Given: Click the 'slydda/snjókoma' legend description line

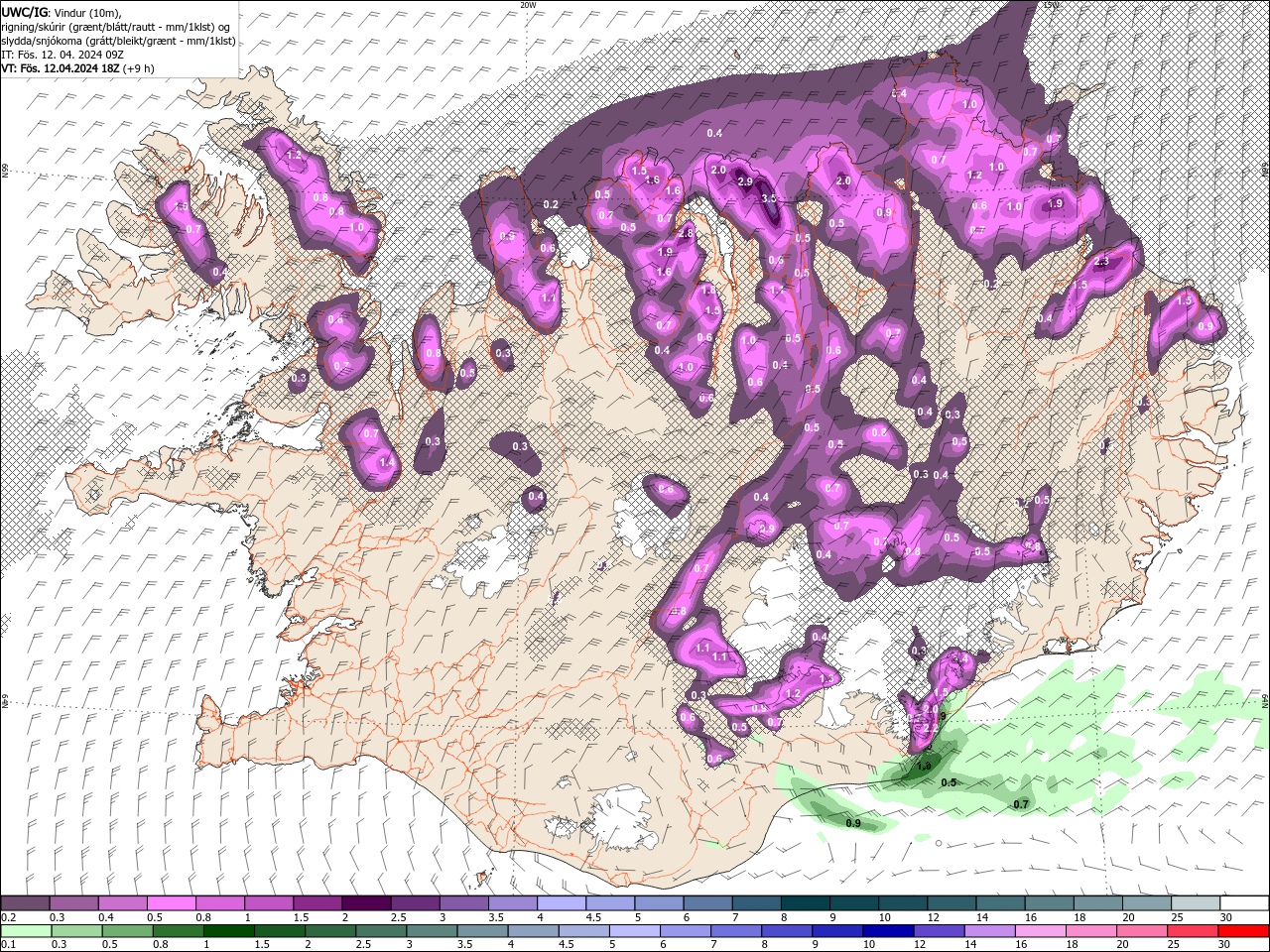Looking at the screenshot, I should (118, 41).
